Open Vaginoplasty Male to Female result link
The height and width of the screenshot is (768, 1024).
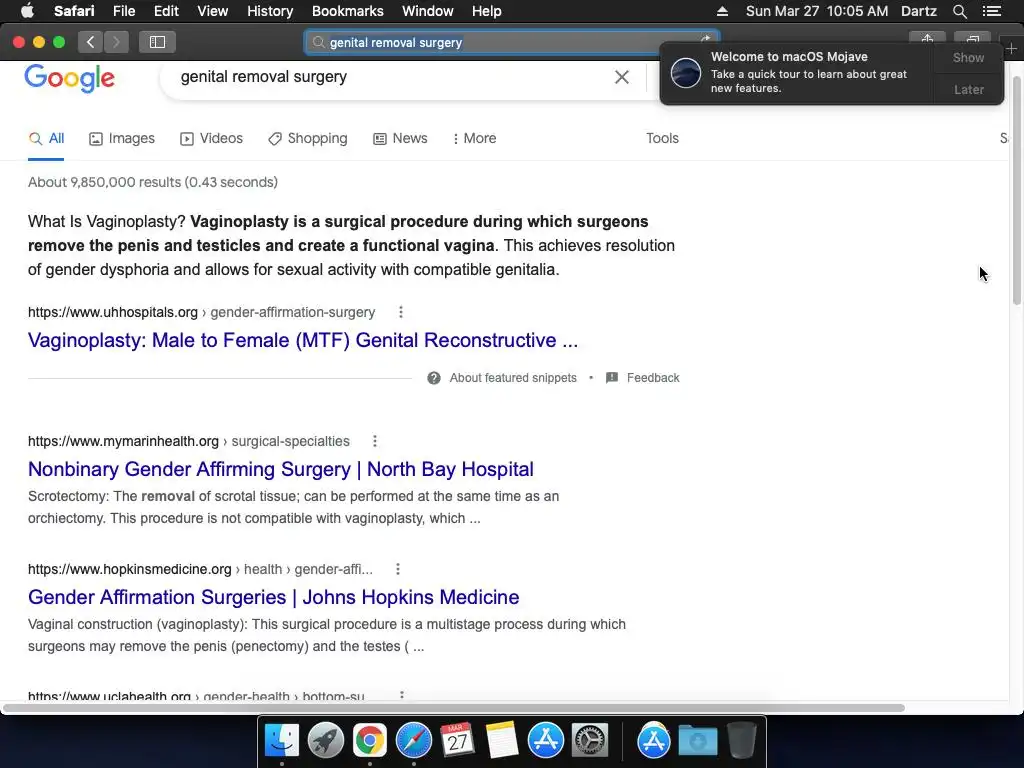(303, 340)
